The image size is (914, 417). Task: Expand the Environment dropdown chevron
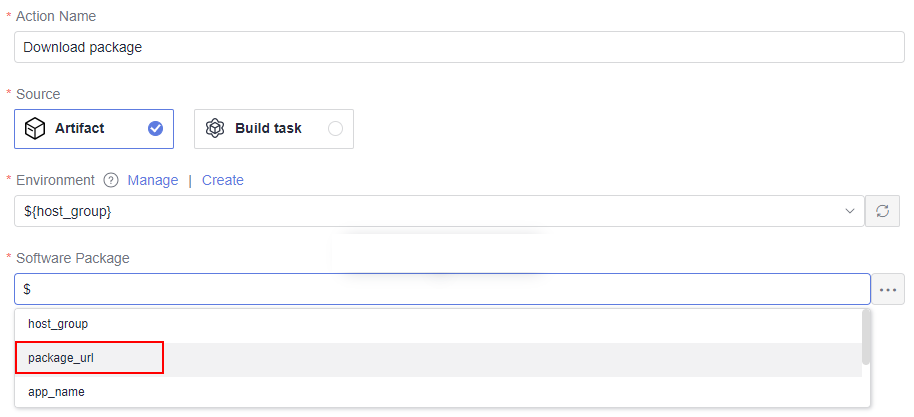pos(850,212)
